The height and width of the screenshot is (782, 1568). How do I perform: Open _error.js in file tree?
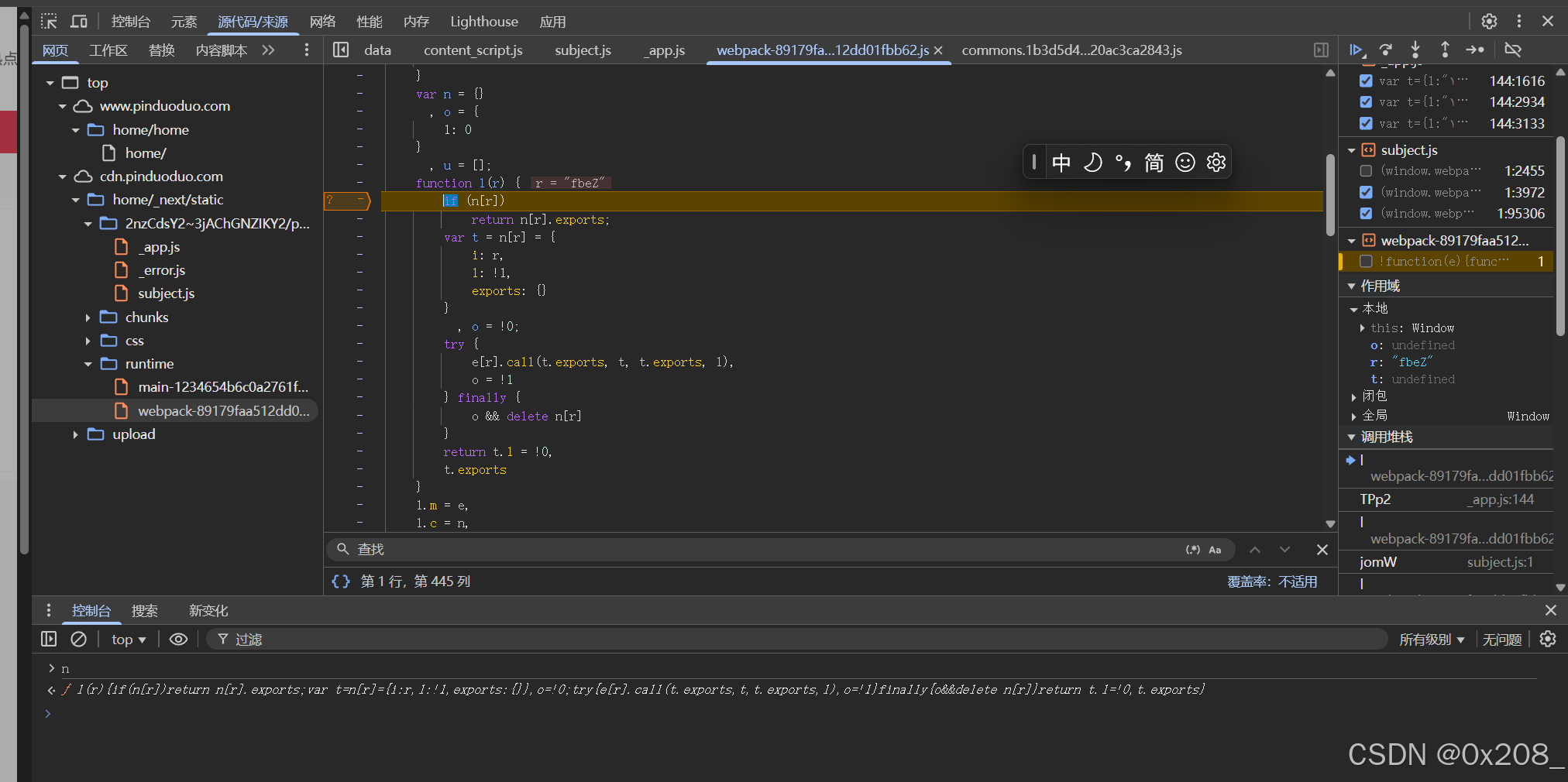pos(161,270)
